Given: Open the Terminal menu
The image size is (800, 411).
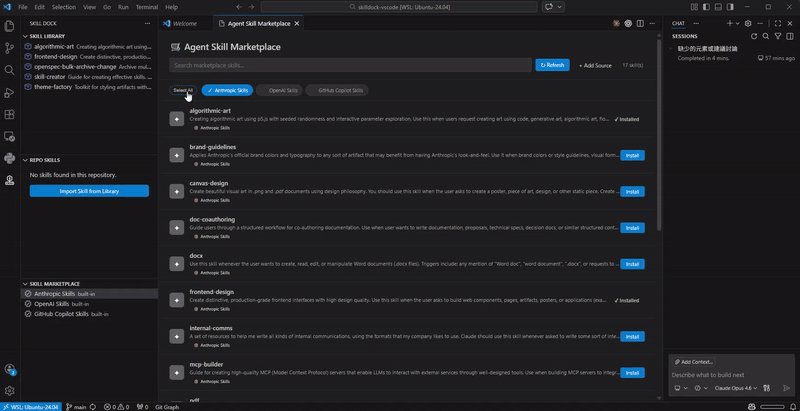Looking at the screenshot, I should (x=147, y=7).
